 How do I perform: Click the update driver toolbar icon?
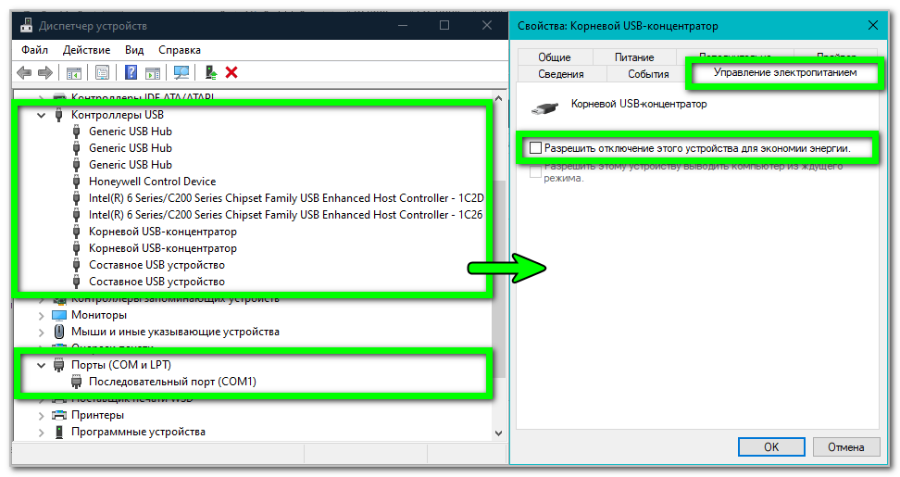point(210,72)
